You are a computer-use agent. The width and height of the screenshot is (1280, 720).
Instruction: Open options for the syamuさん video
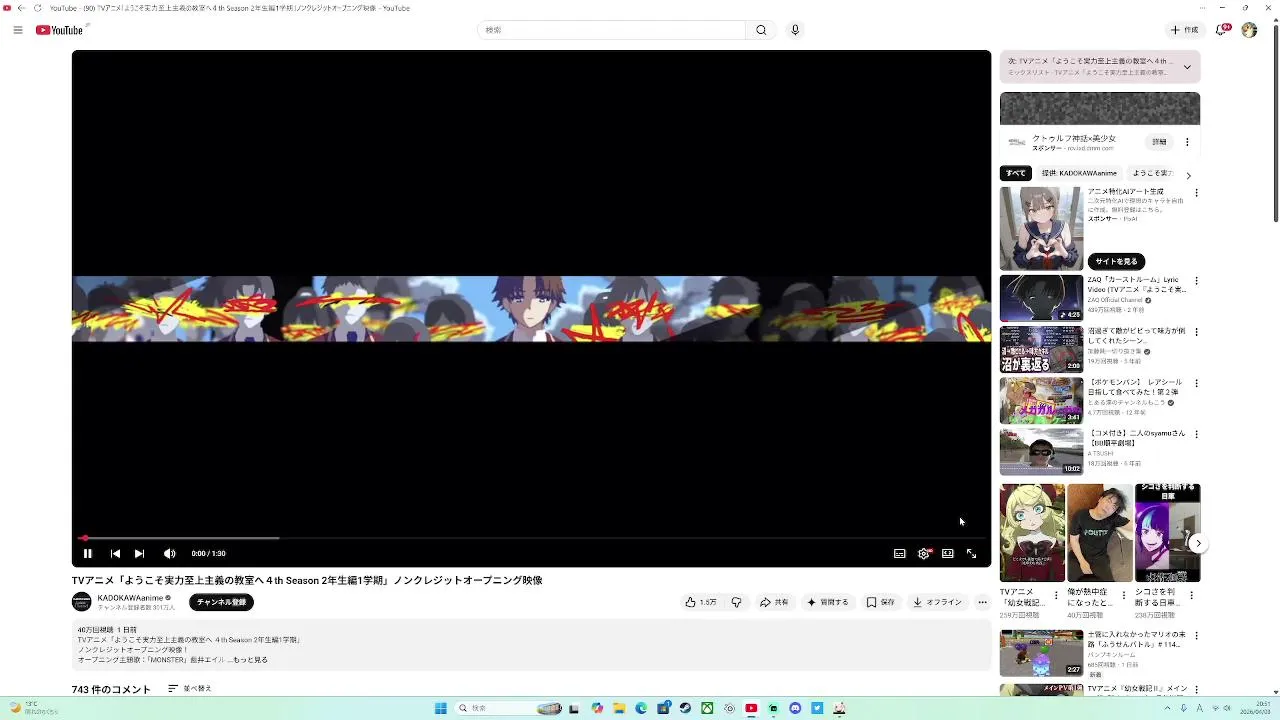(1196, 434)
